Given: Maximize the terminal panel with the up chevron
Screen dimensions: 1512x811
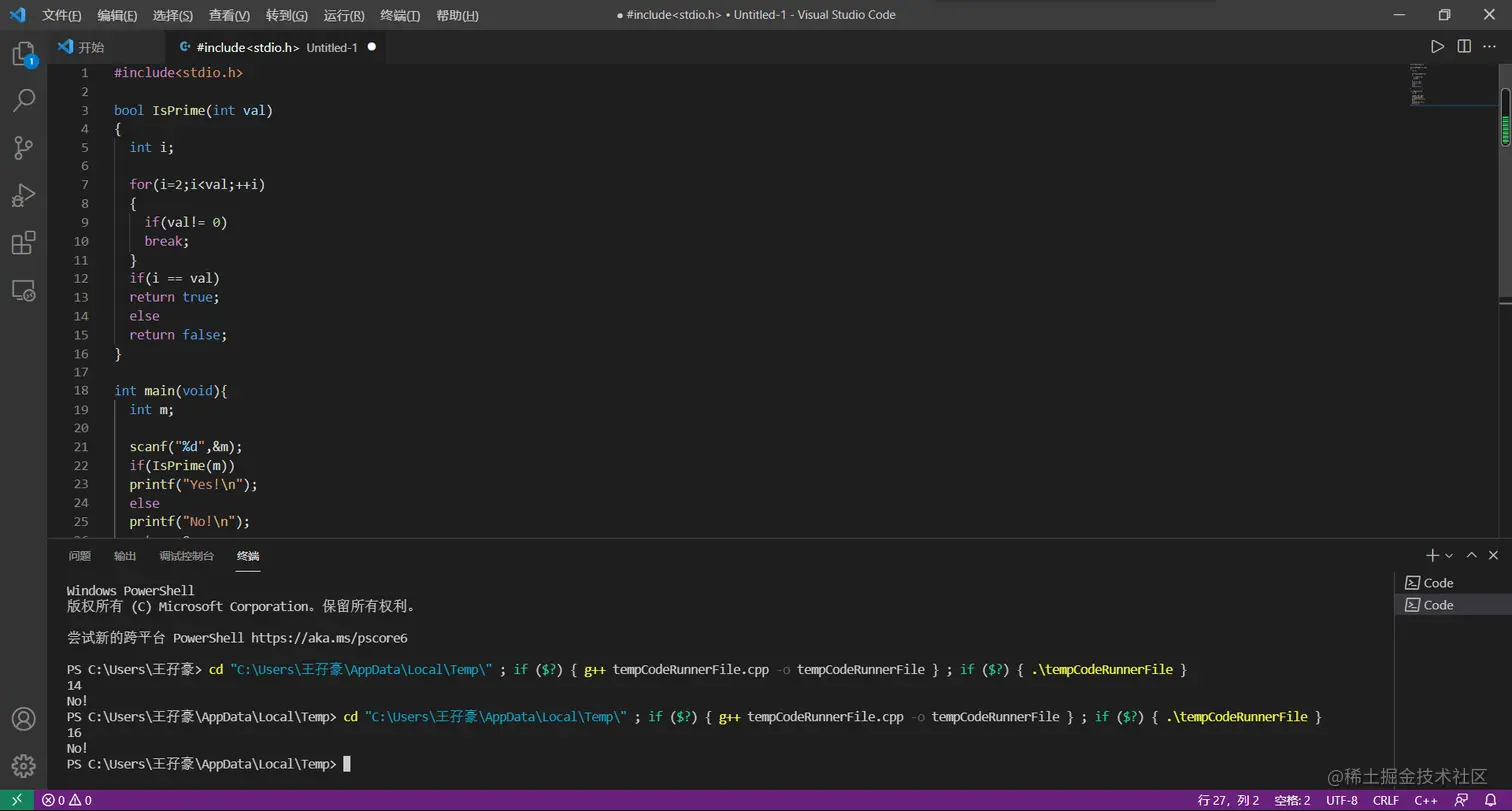Looking at the screenshot, I should (x=1471, y=555).
